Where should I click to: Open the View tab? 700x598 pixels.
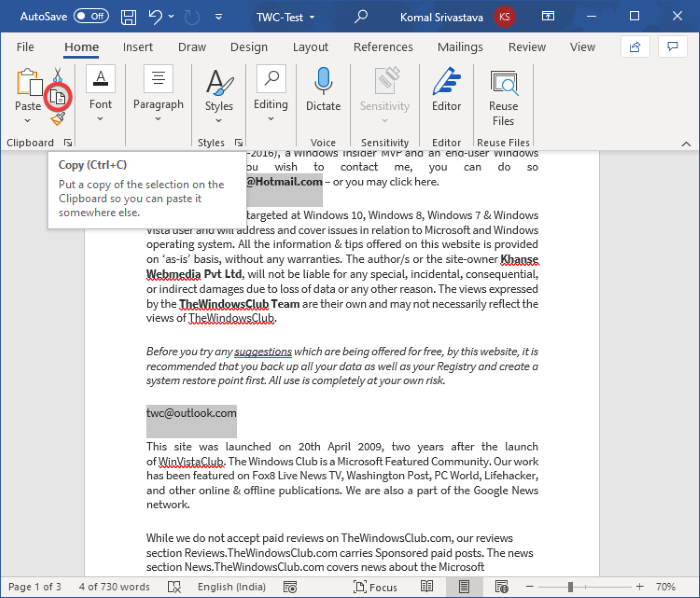pyautogui.click(x=582, y=47)
